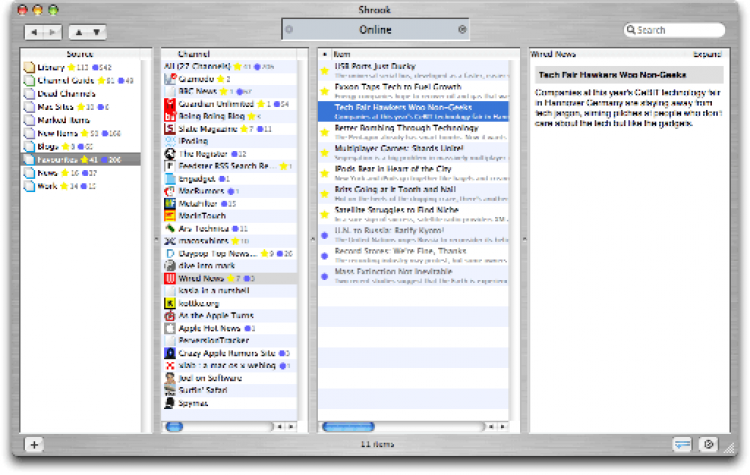Click the Spymac channel icon
The image size is (750, 475).
(170, 403)
